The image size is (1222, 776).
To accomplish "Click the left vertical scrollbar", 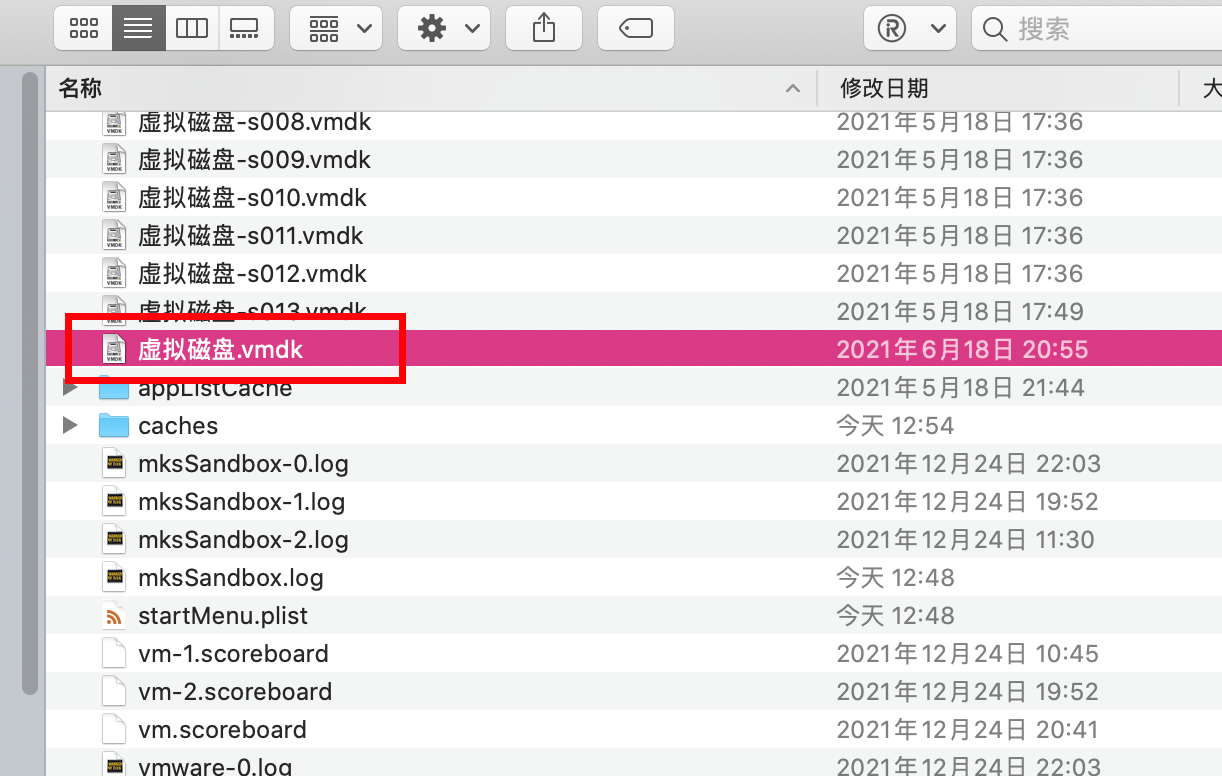I will click(30, 385).
